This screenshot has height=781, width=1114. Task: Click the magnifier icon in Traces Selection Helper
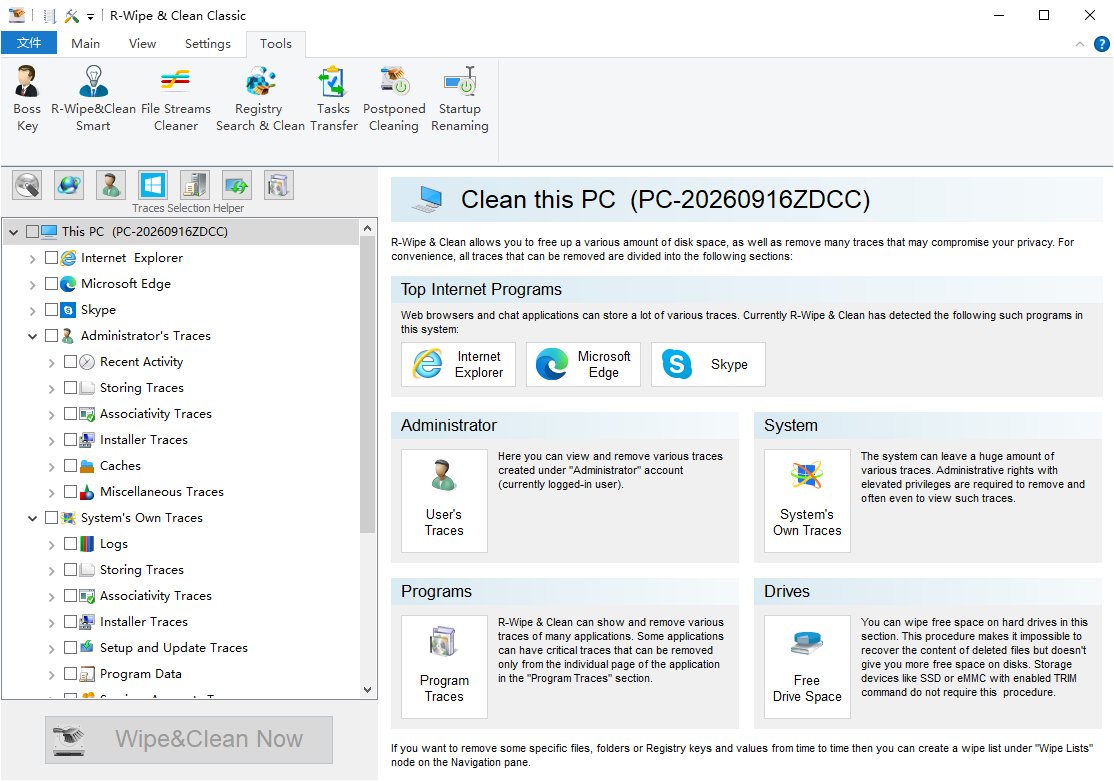[x=27, y=185]
